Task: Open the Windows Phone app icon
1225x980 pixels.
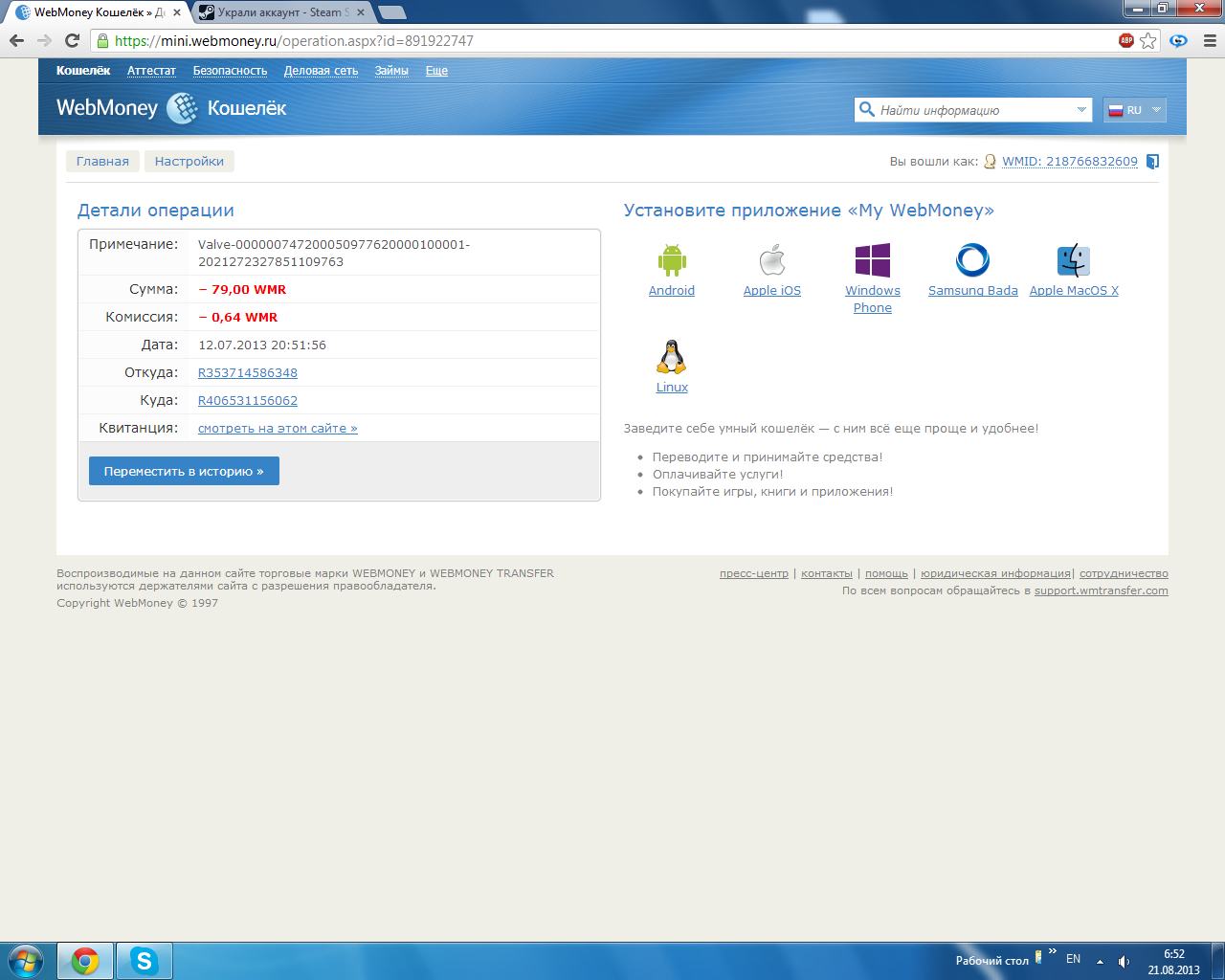Action: tap(873, 260)
